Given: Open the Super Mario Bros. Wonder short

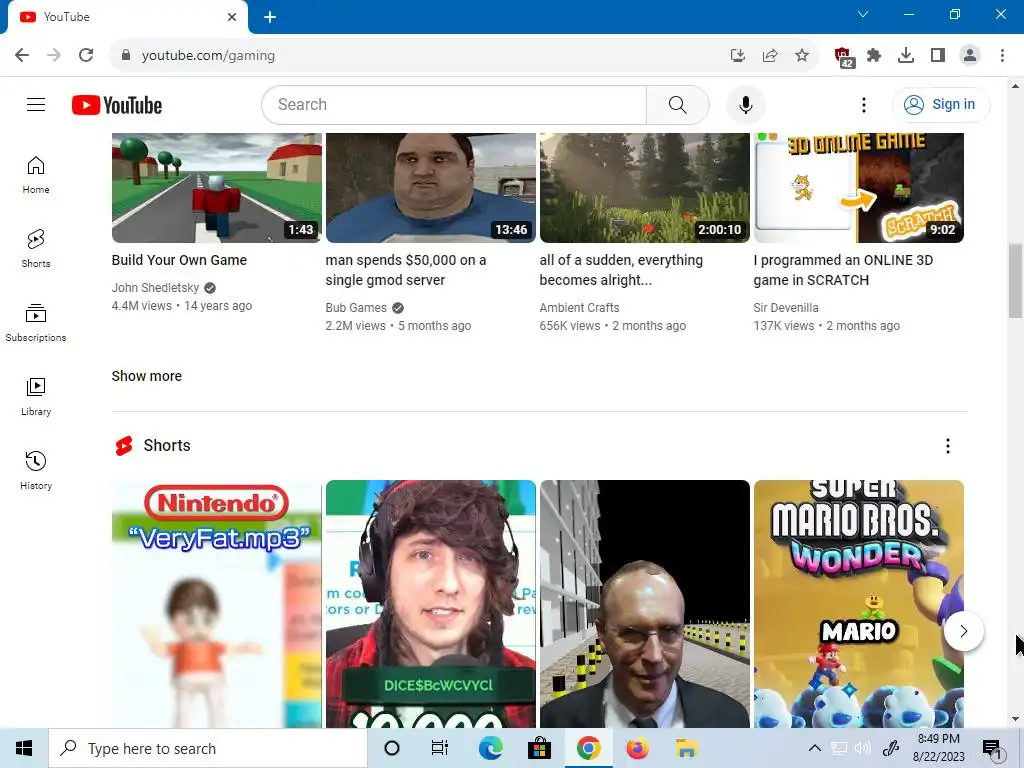Looking at the screenshot, I should click(x=859, y=604).
